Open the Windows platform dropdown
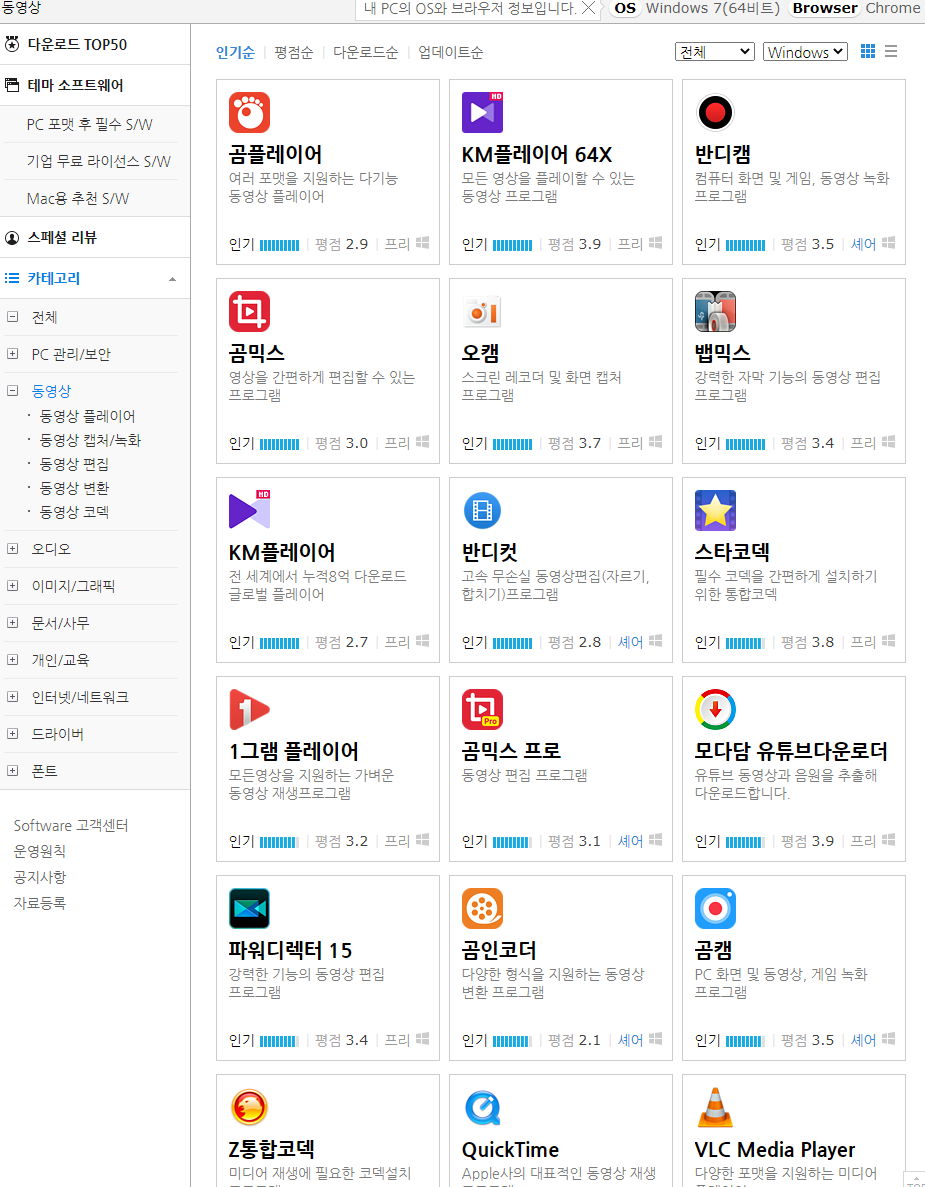925x1187 pixels. point(805,51)
